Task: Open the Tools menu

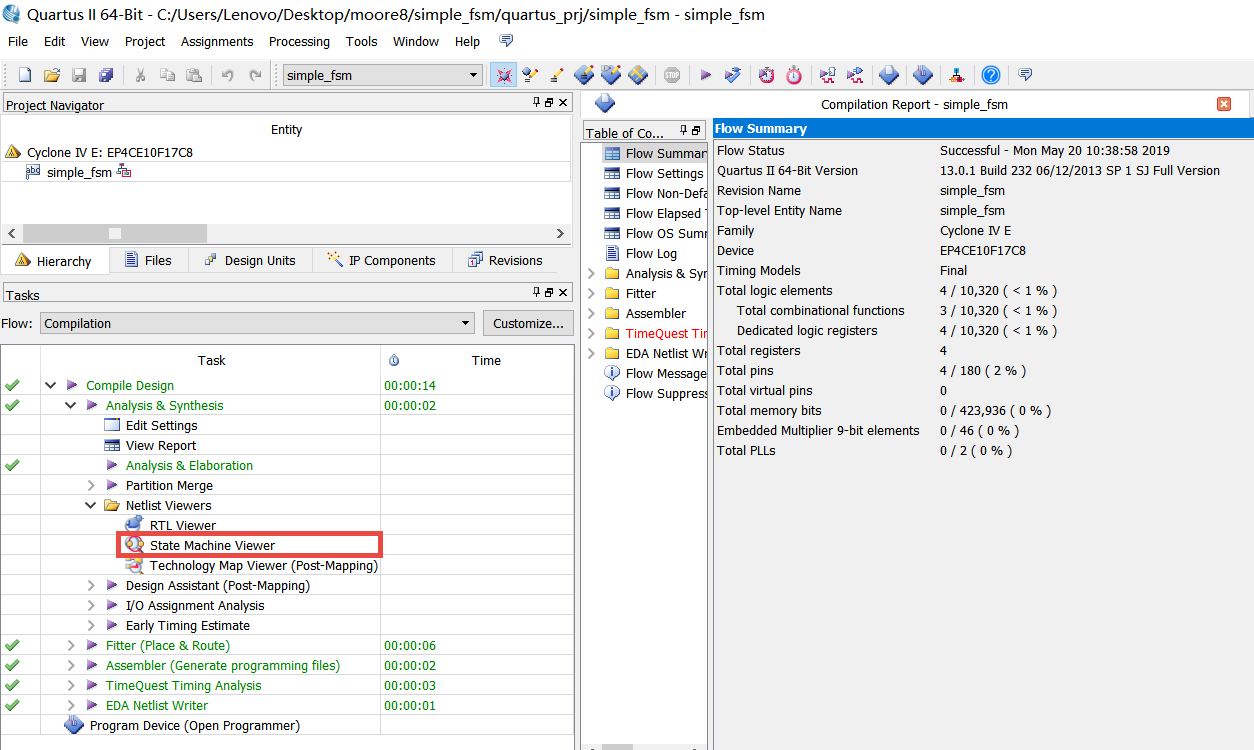Action: coord(361,41)
